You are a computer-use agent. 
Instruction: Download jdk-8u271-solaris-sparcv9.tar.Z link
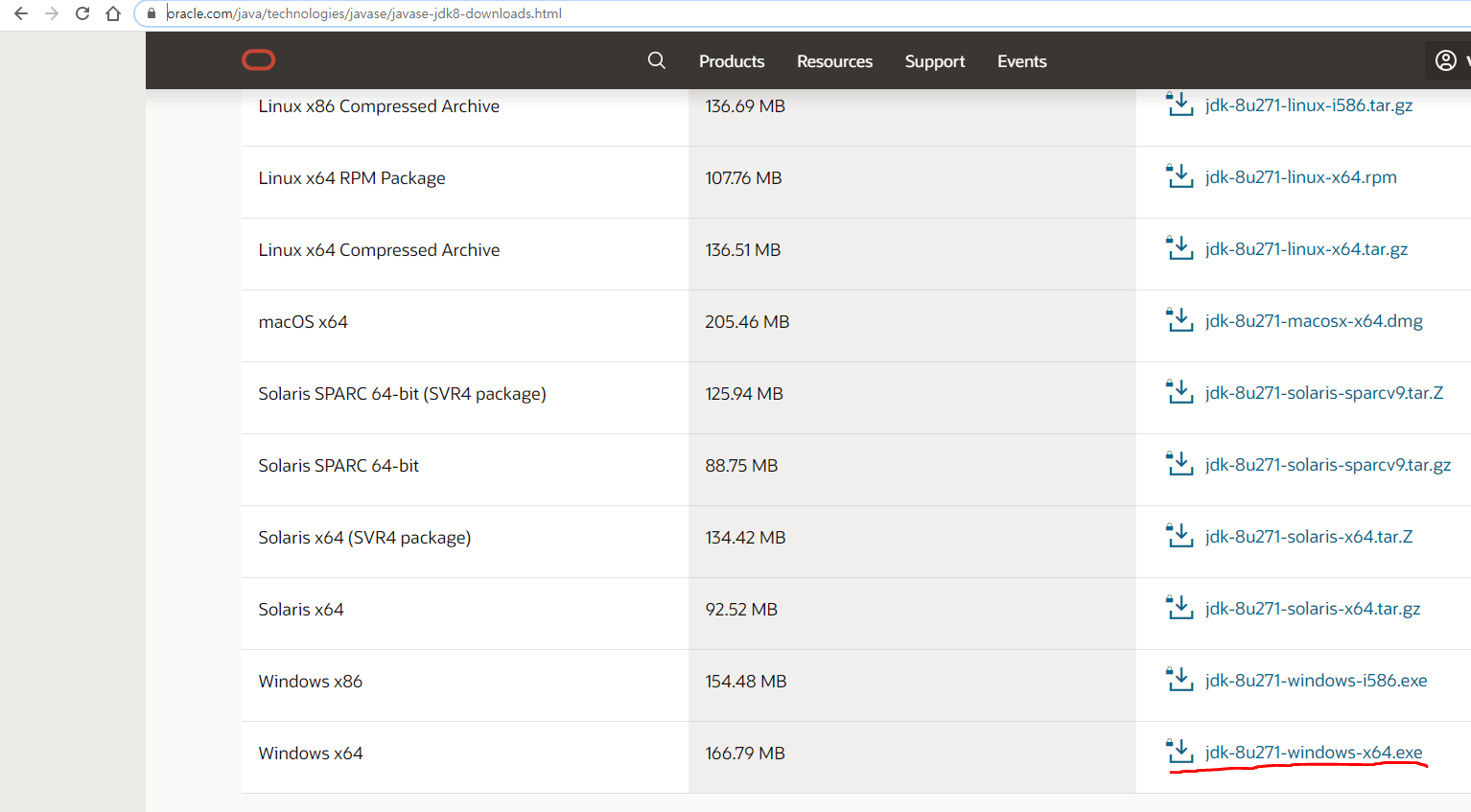[x=1324, y=393]
